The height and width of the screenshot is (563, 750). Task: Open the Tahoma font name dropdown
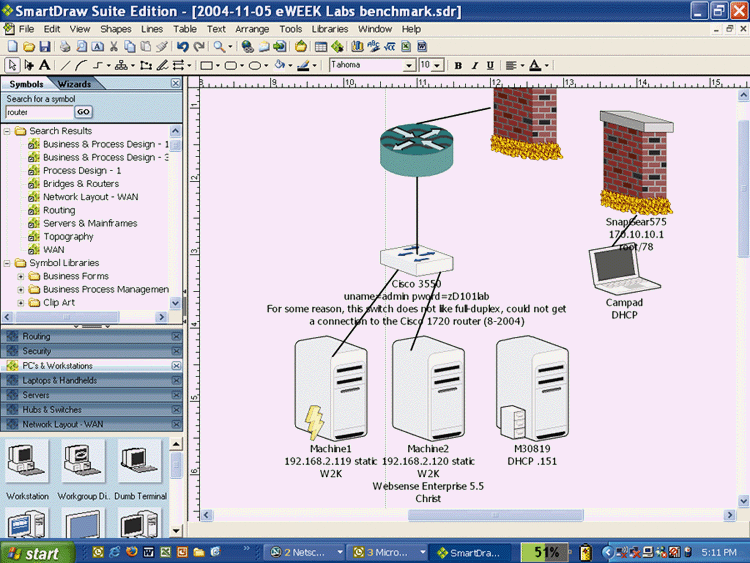(x=408, y=65)
